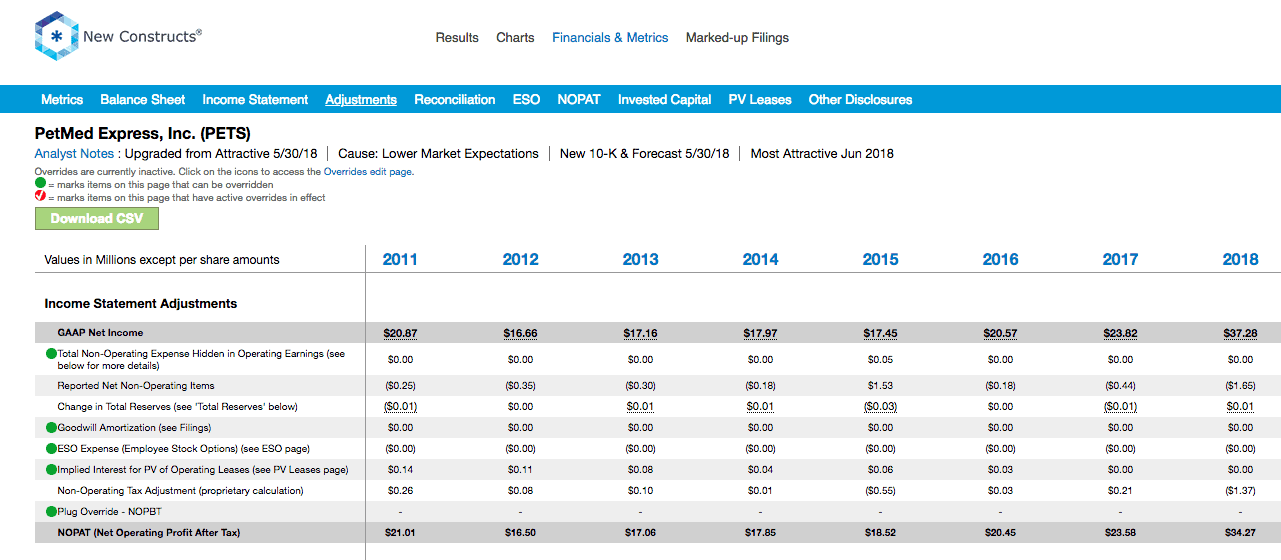Select the Adjustments tab

pyautogui.click(x=361, y=100)
